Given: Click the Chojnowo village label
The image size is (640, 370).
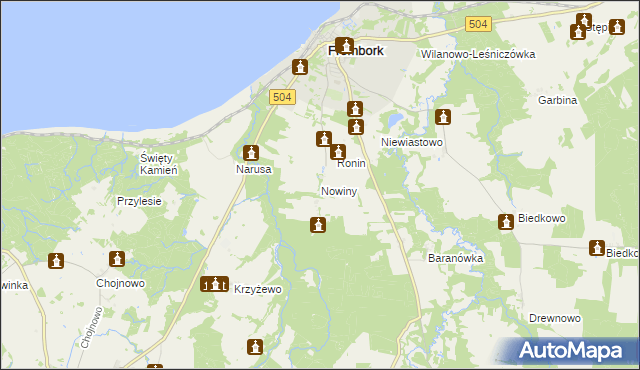Looking at the screenshot, I should click(x=120, y=283).
